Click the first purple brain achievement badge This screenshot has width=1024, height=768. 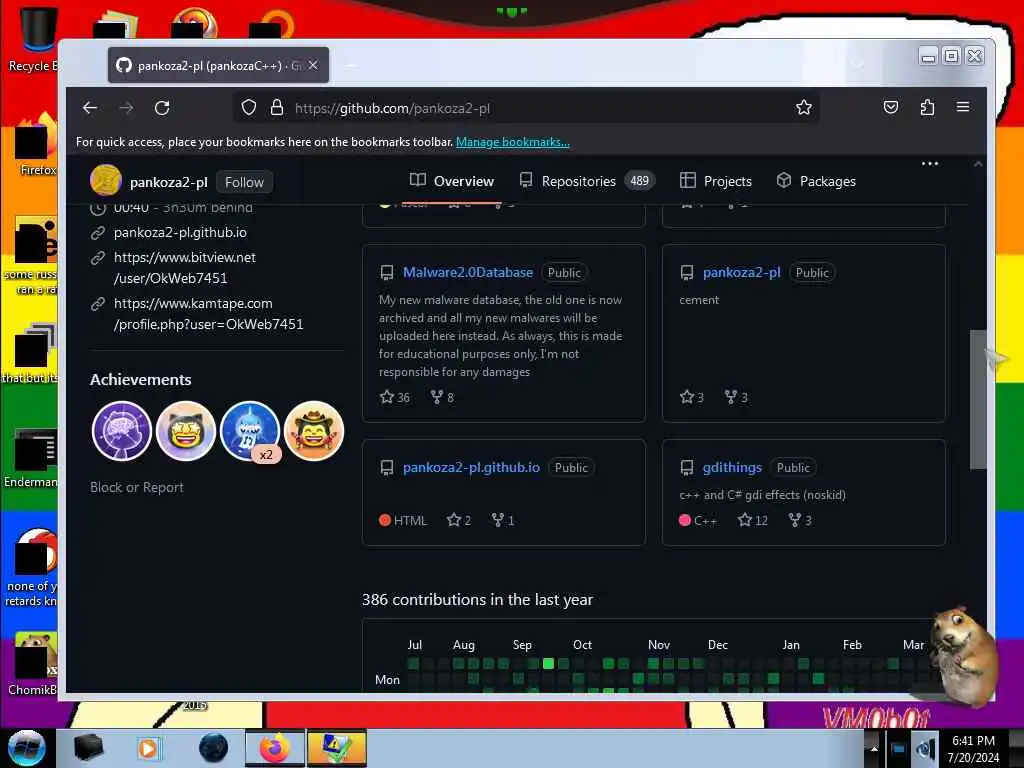121,431
